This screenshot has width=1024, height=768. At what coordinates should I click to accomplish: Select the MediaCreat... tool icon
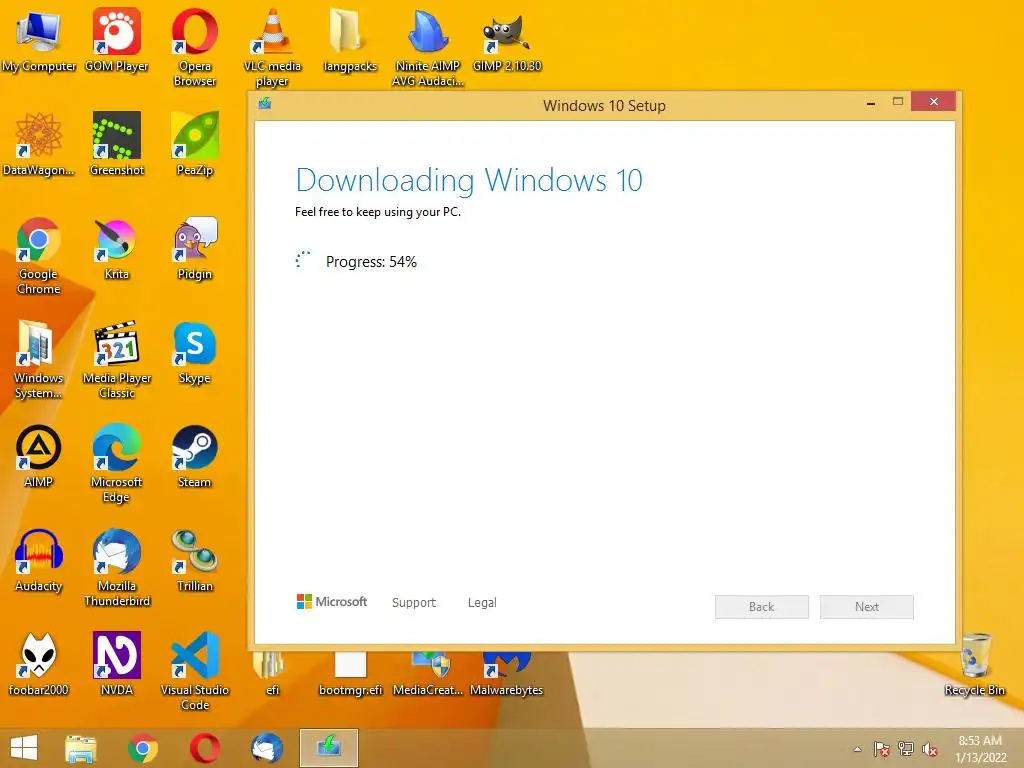[428, 673]
